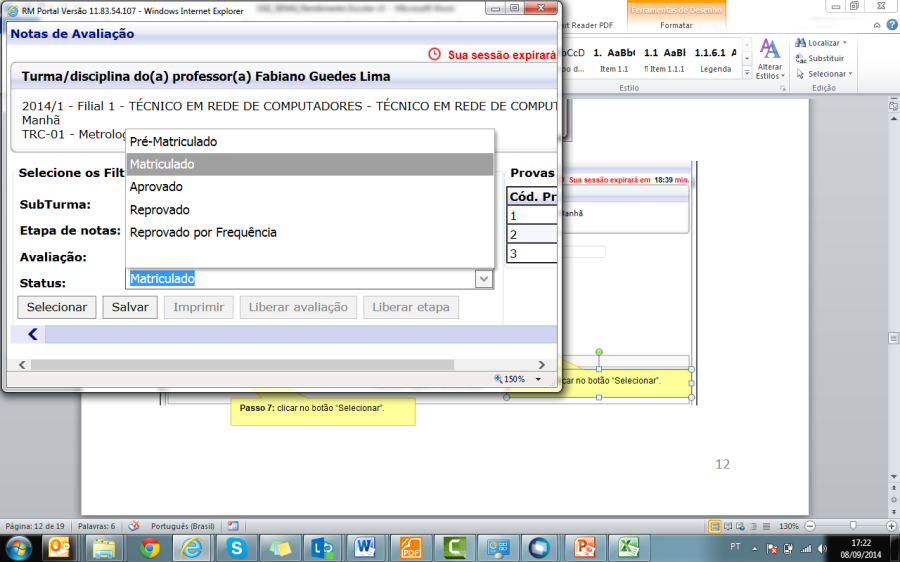Open the Localizar dropdown arrow
The height and width of the screenshot is (562, 900).
click(845, 43)
